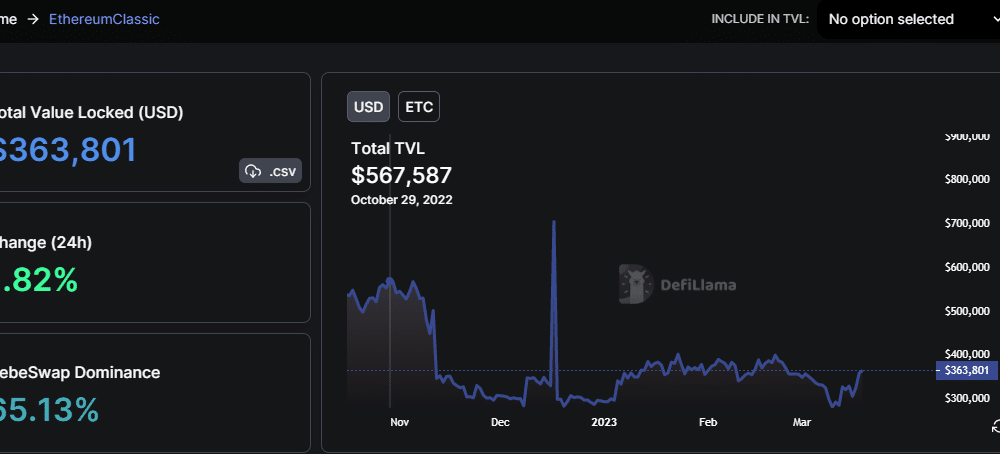The width and height of the screenshot is (1000, 454).
Task: Click the 2023 label on chart axis
Action: click(604, 422)
